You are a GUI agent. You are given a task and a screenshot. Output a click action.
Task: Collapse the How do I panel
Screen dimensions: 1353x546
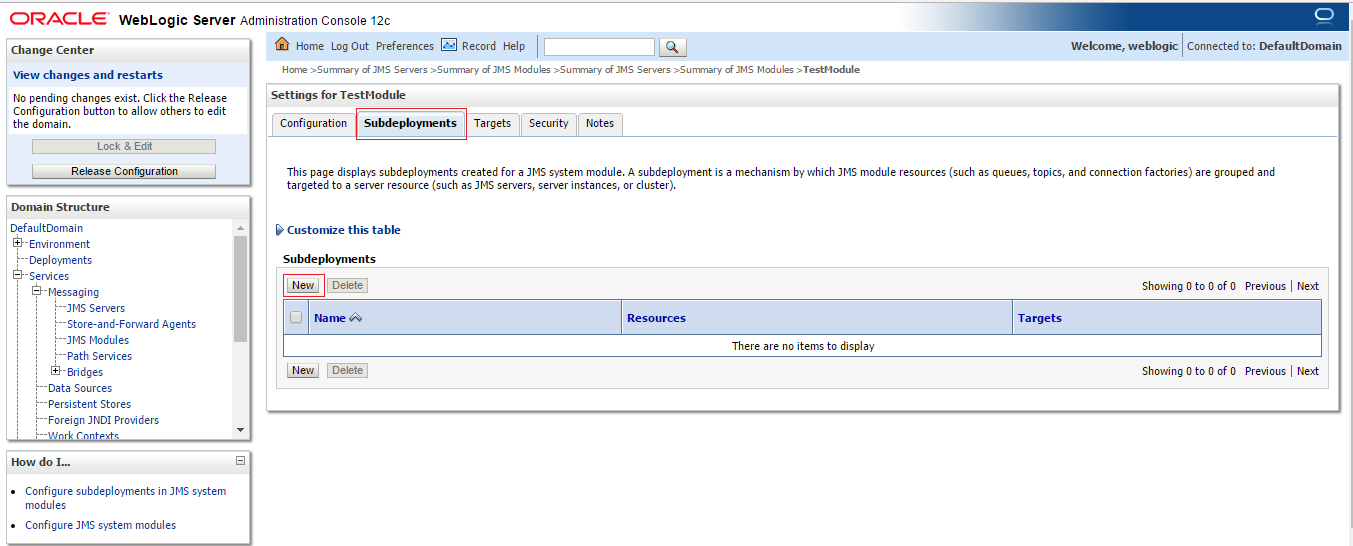240,461
